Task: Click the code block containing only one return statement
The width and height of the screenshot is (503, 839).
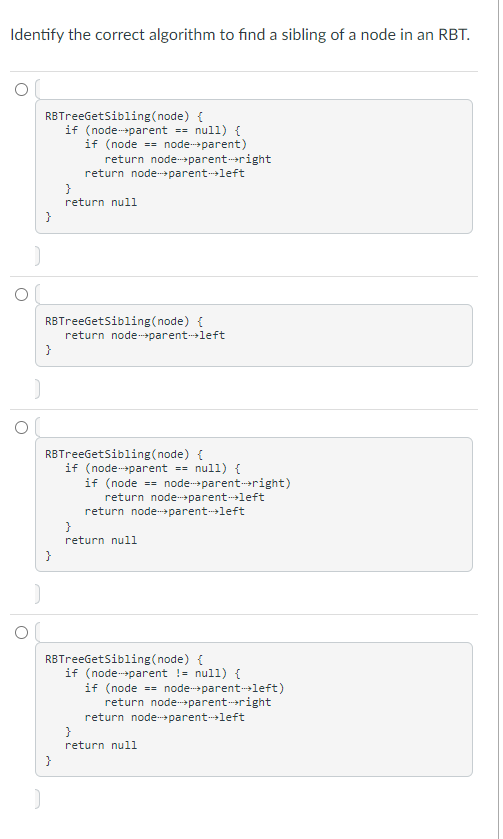Action: pos(254,335)
